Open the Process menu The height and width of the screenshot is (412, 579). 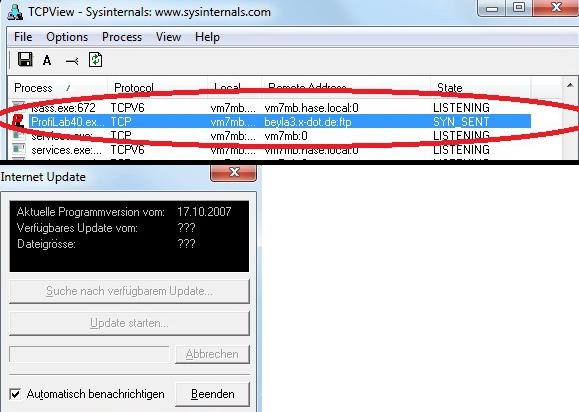tap(122, 37)
